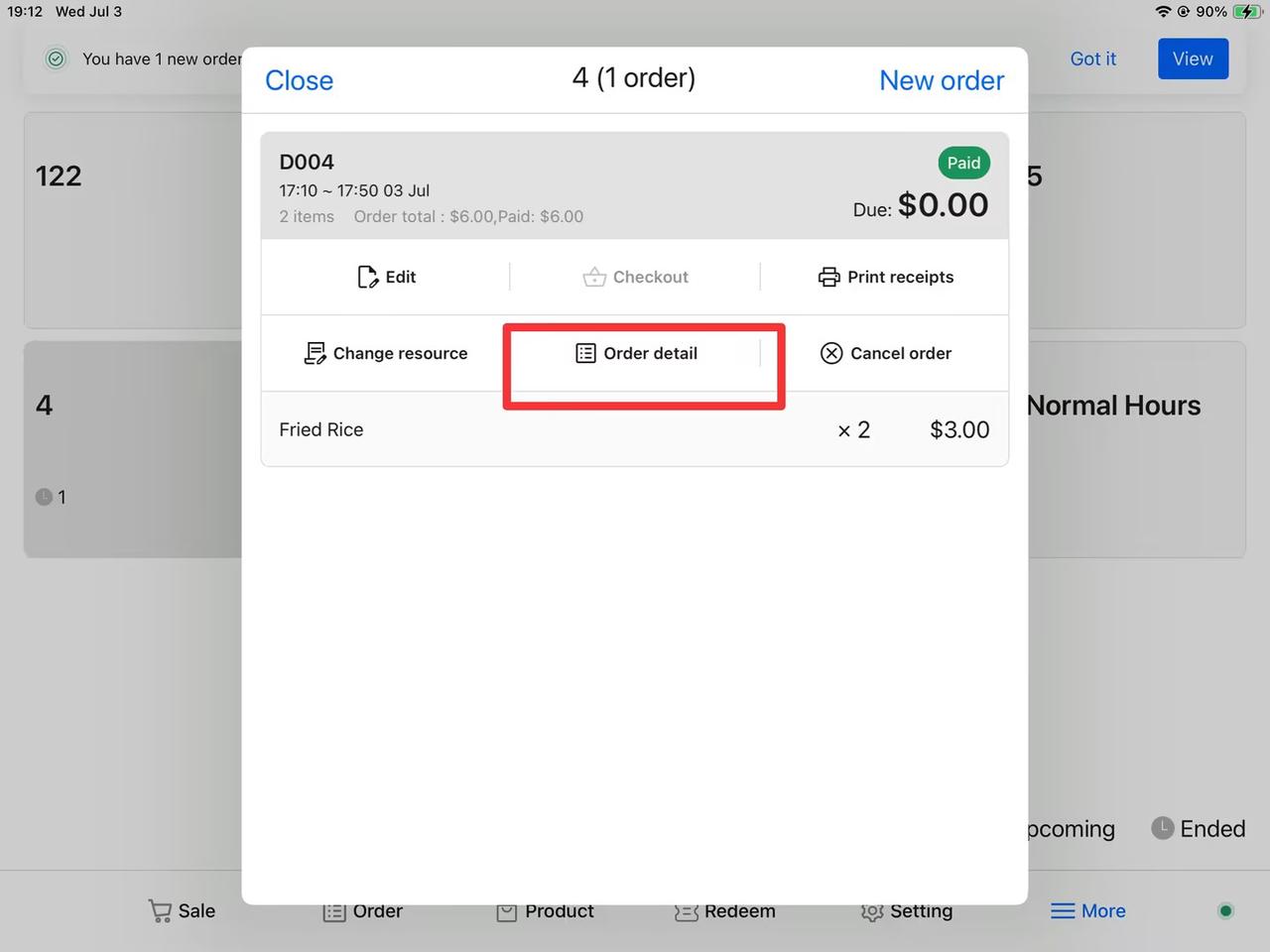Tap the Sale cart icon
The image size is (1270, 952).
tap(160, 910)
